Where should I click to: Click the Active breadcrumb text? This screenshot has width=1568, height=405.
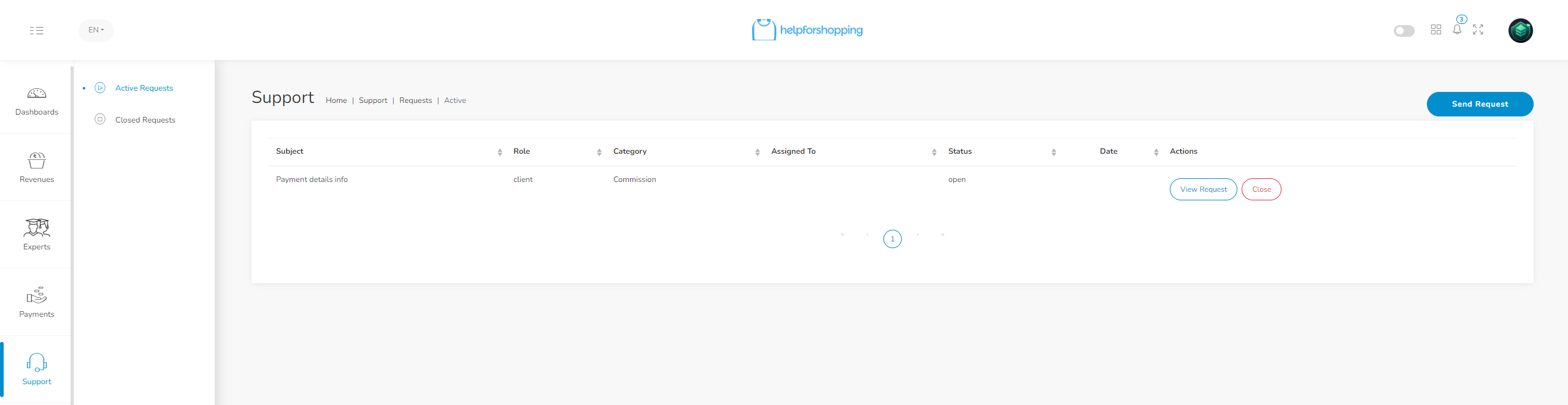point(455,100)
